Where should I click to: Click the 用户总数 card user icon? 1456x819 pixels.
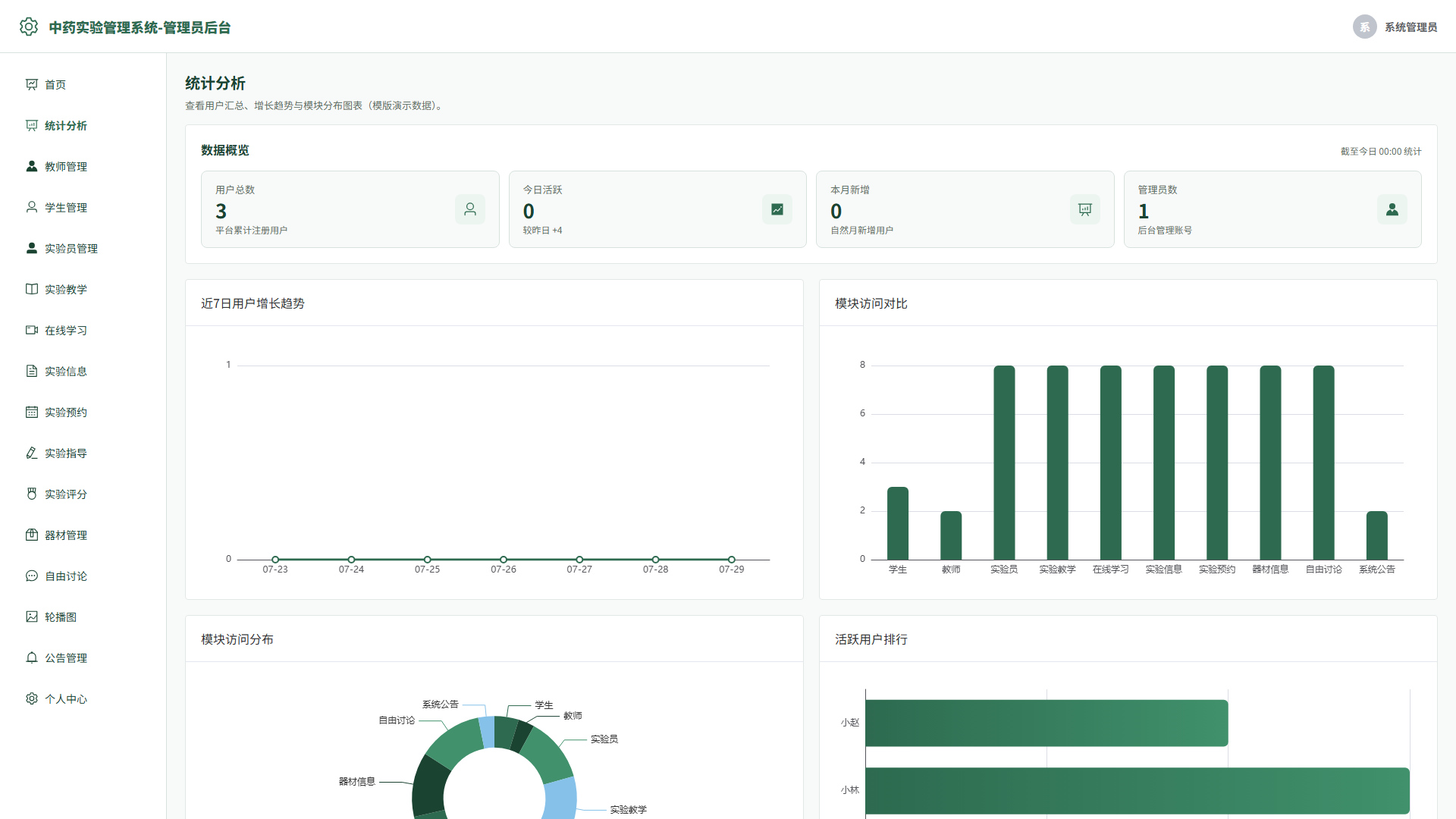(470, 209)
